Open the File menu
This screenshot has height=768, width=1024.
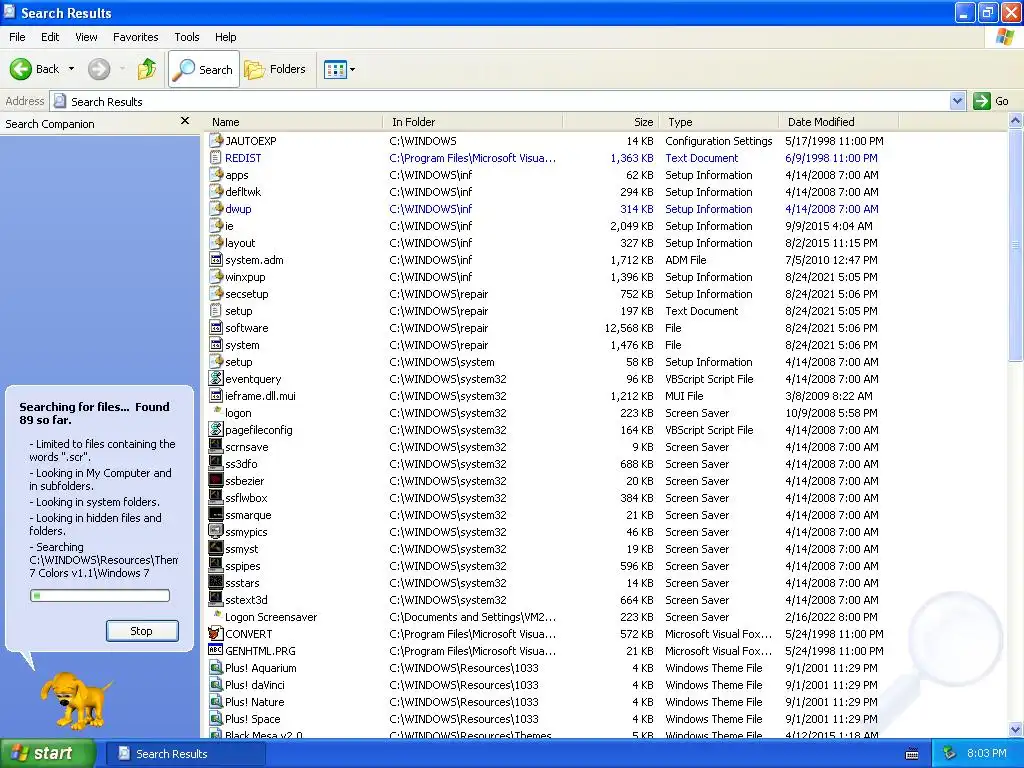pos(17,37)
